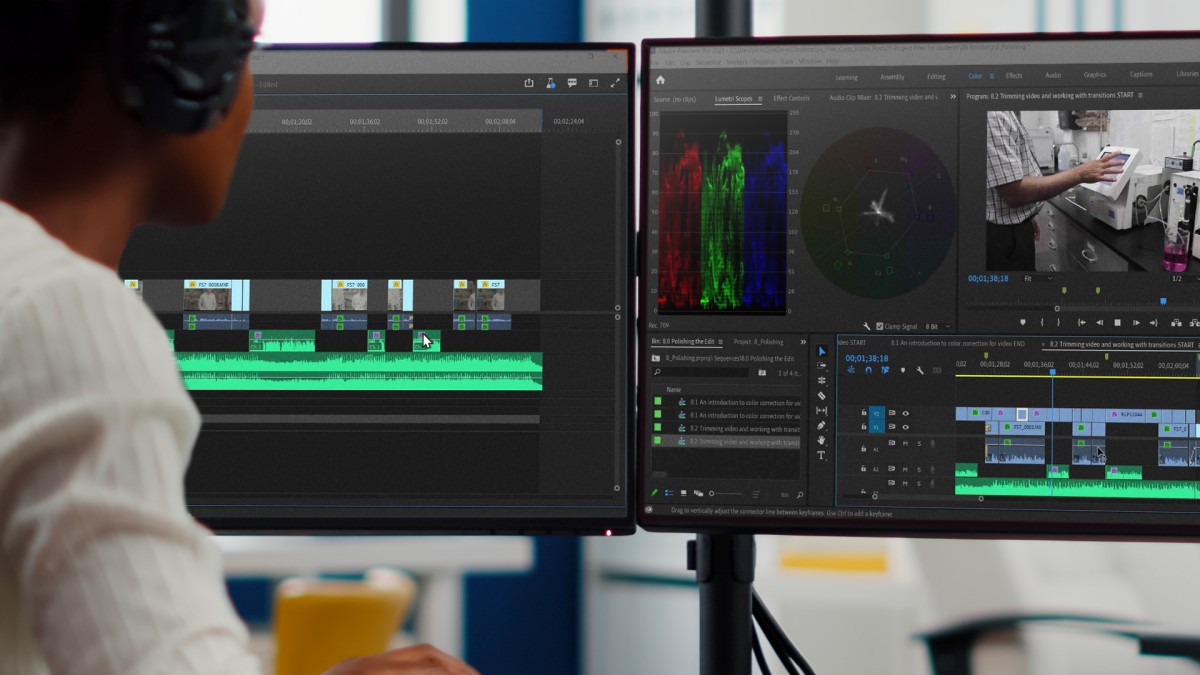The height and width of the screenshot is (675, 1200).
Task: Enable the Clamp Signal checkbox
Action: tap(880, 326)
